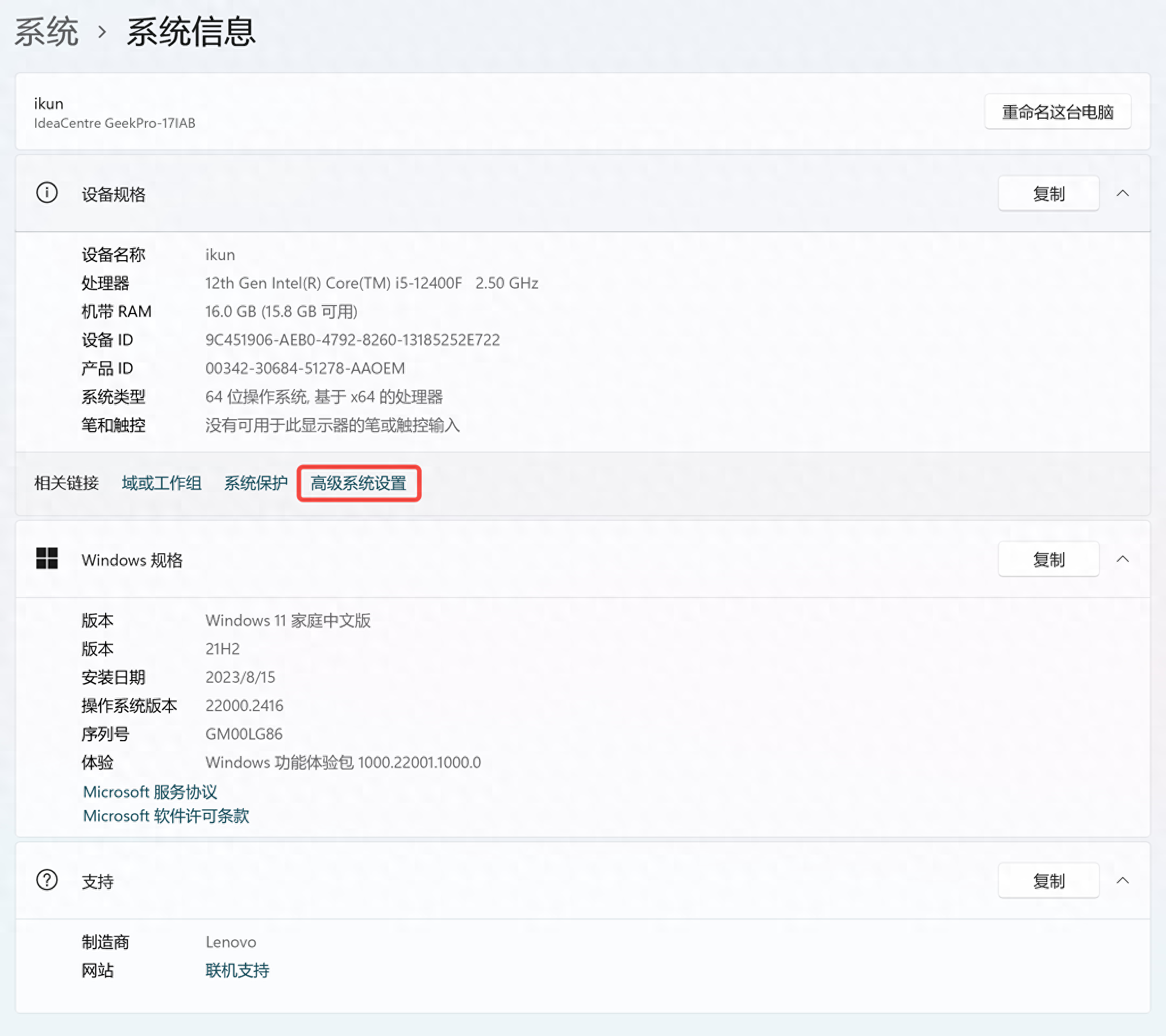This screenshot has height=1036, width=1166.
Task: Open Microsoft 服务协议 link
Action: (150, 792)
